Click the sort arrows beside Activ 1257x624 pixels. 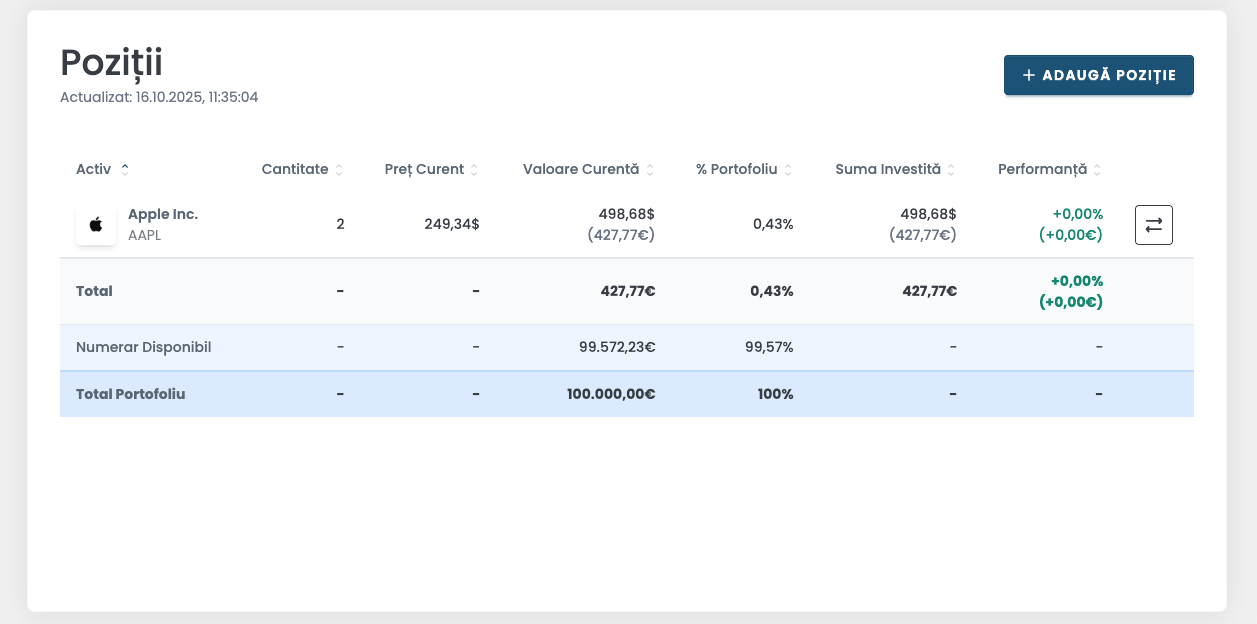125,169
